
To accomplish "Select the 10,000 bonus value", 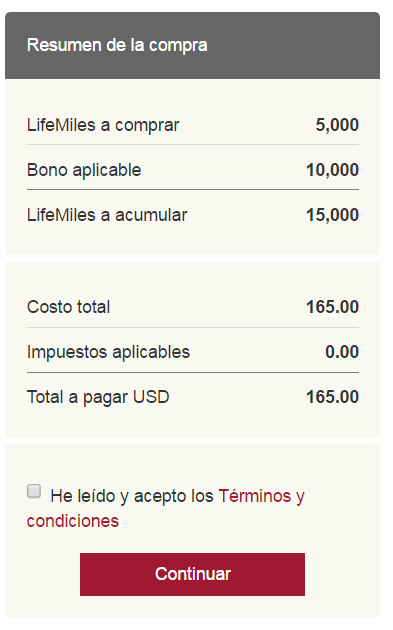I will click(x=332, y=170).
